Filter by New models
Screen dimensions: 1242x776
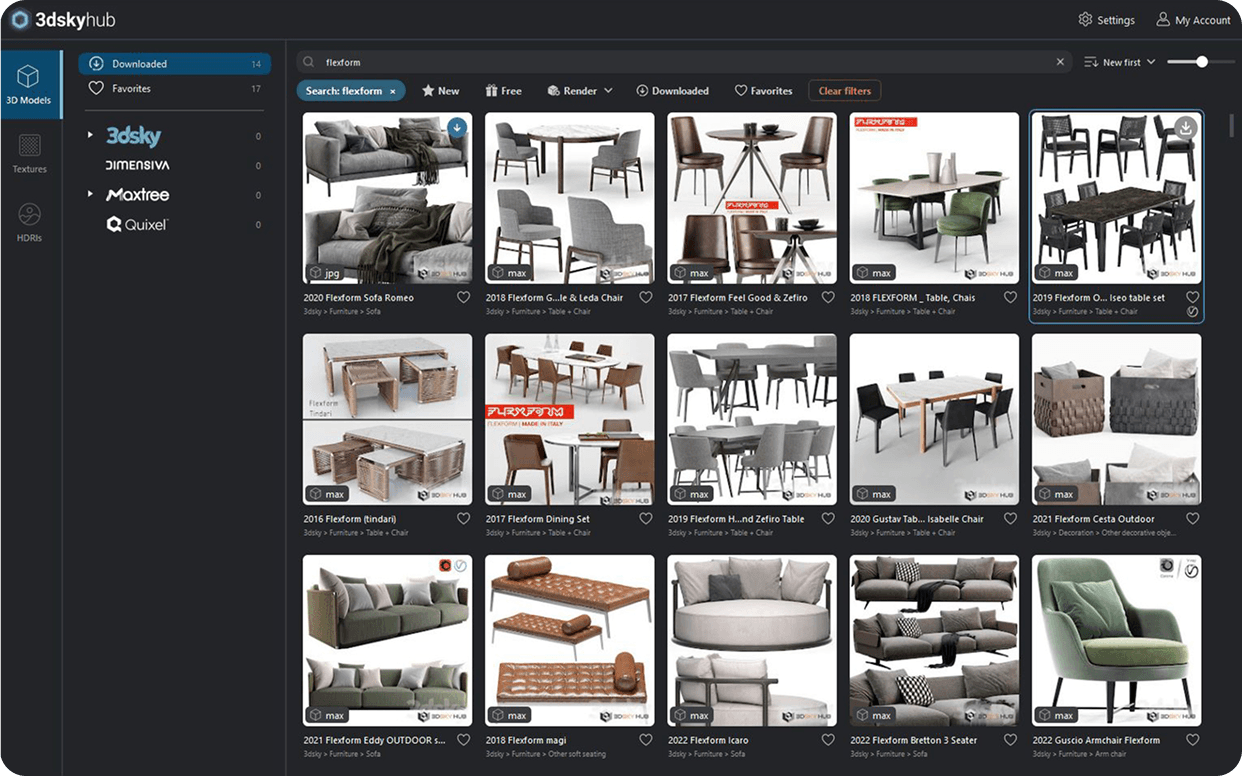440,91
